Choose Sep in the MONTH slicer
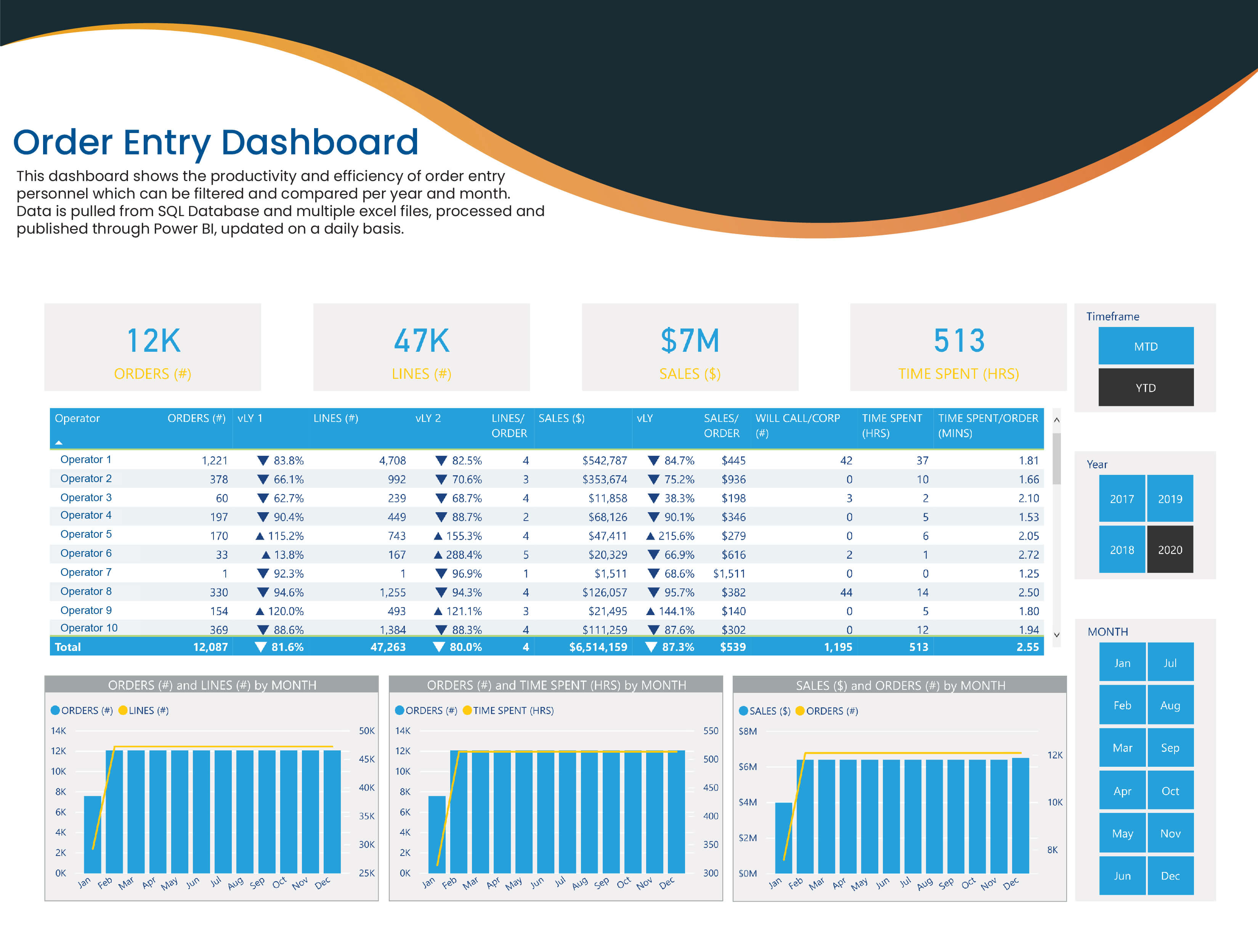Viewport: 1258px width, 952px height. click(x=1170, y=748)
